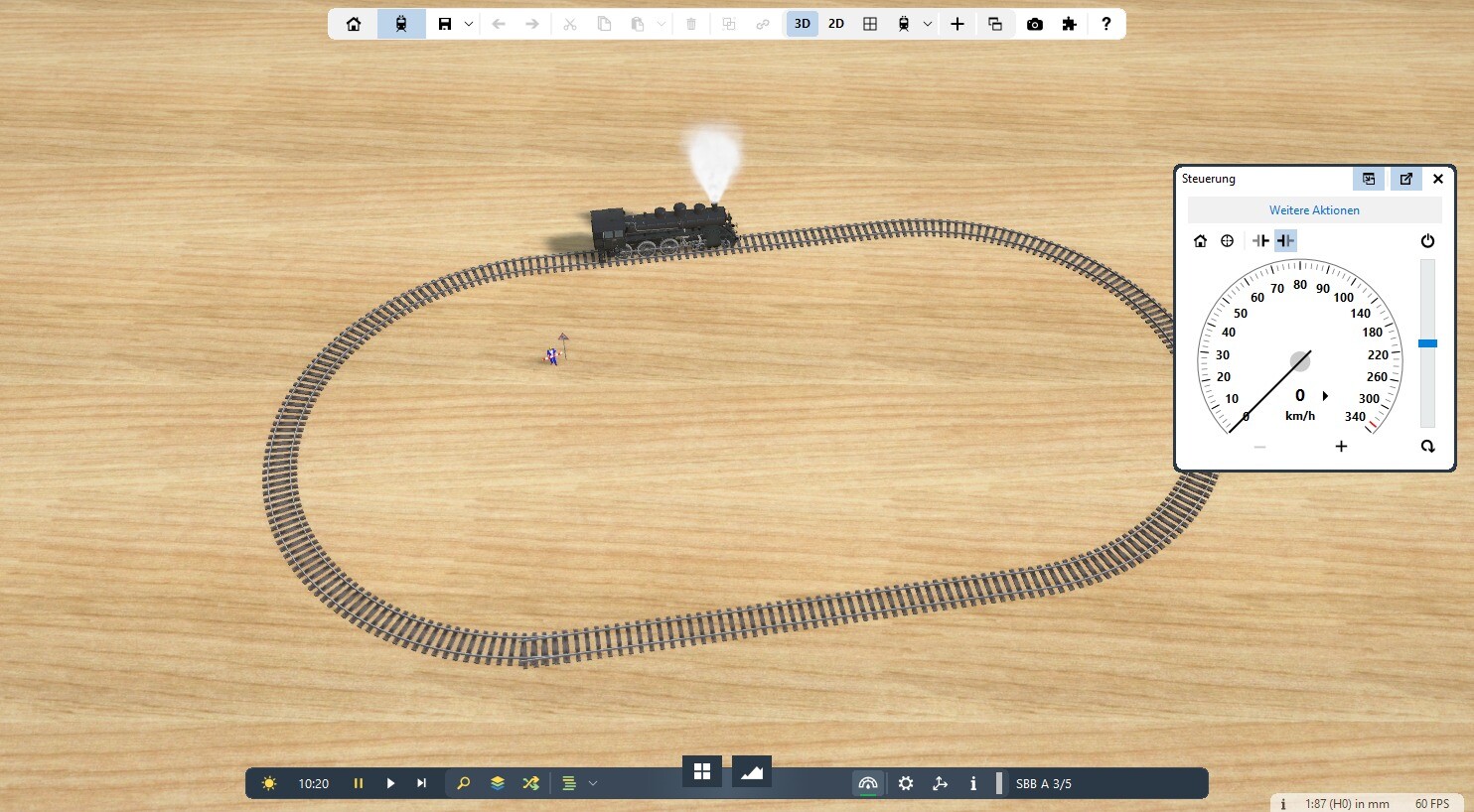
Task: Adjust the vertical speed slider handle
Action: point(1427,343)
